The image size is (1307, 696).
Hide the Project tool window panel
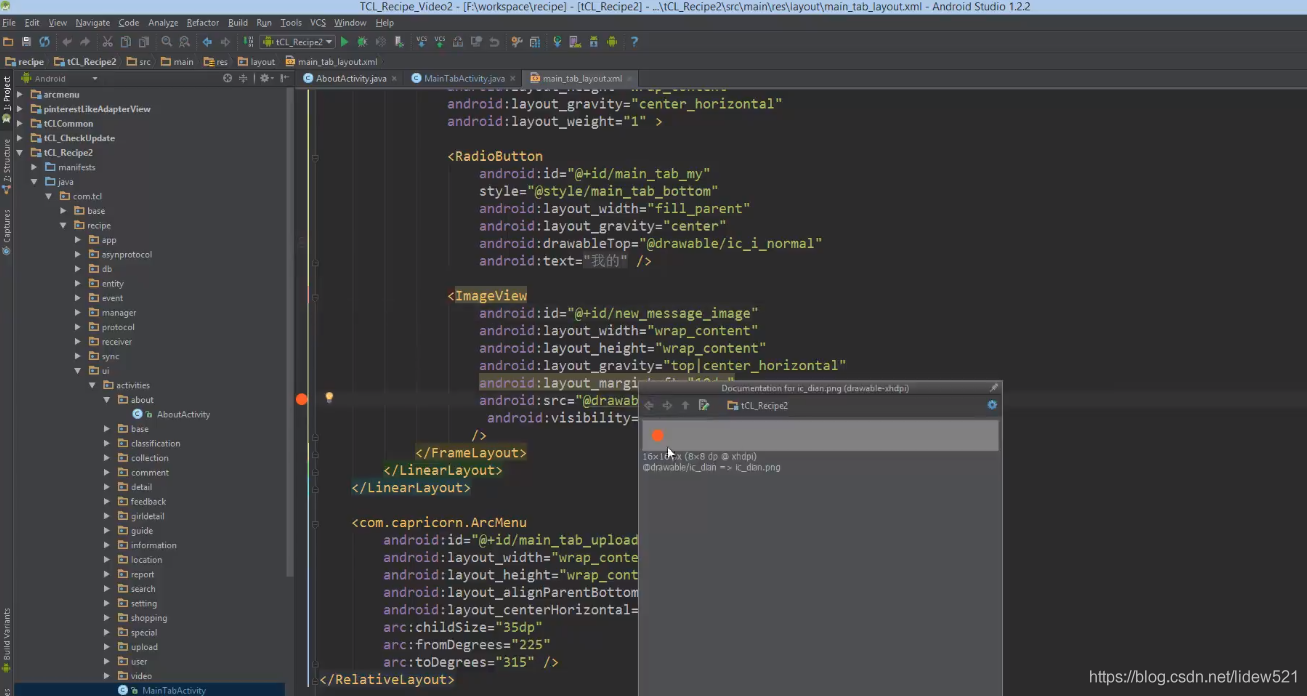pyautogui.click(x=284, y=78)
